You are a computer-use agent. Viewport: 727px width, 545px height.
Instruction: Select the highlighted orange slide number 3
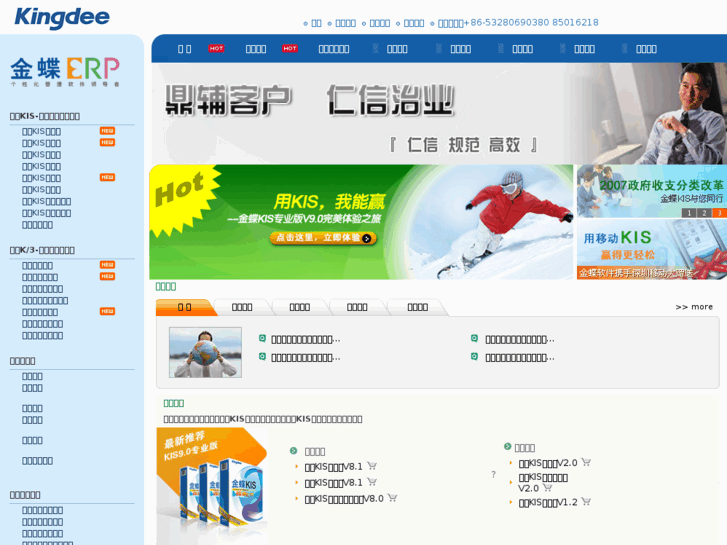[x=719, y=213]
